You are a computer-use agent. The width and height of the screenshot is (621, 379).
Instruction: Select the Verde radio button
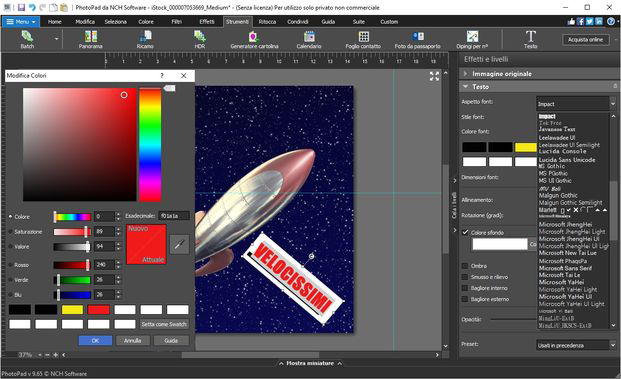coord(11,280)
